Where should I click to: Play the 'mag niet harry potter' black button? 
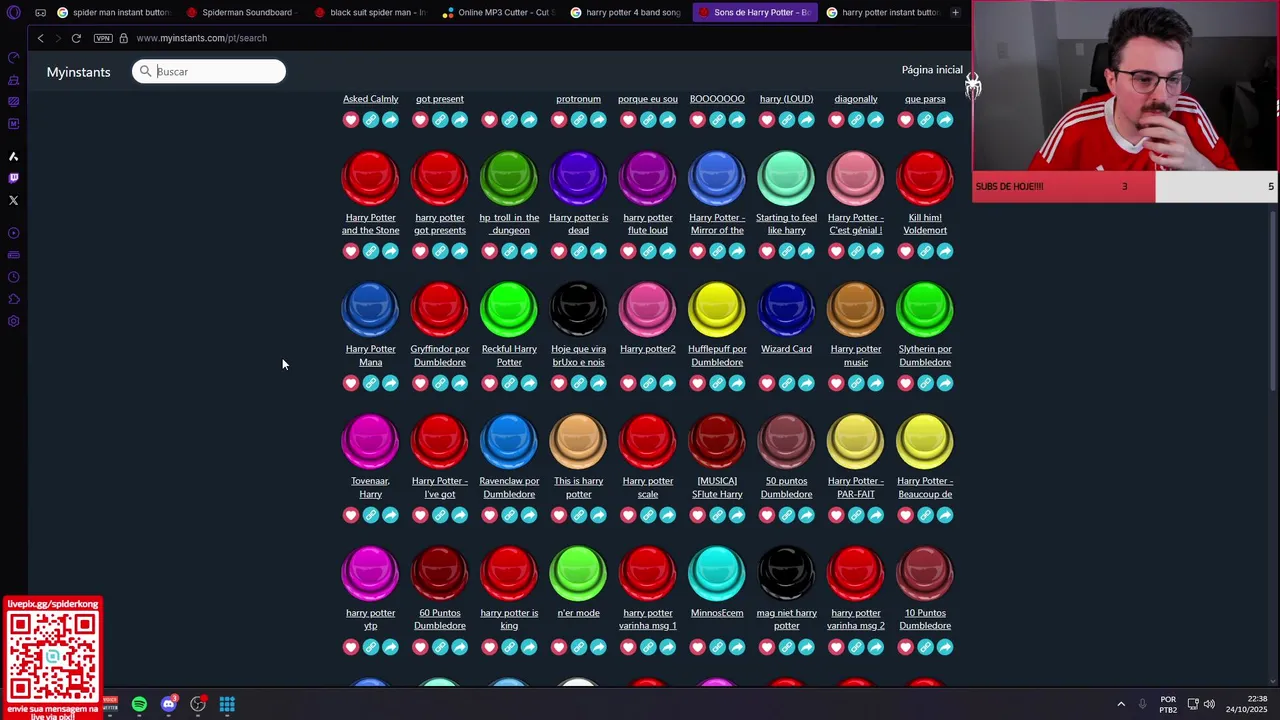[x=786, y=573]
